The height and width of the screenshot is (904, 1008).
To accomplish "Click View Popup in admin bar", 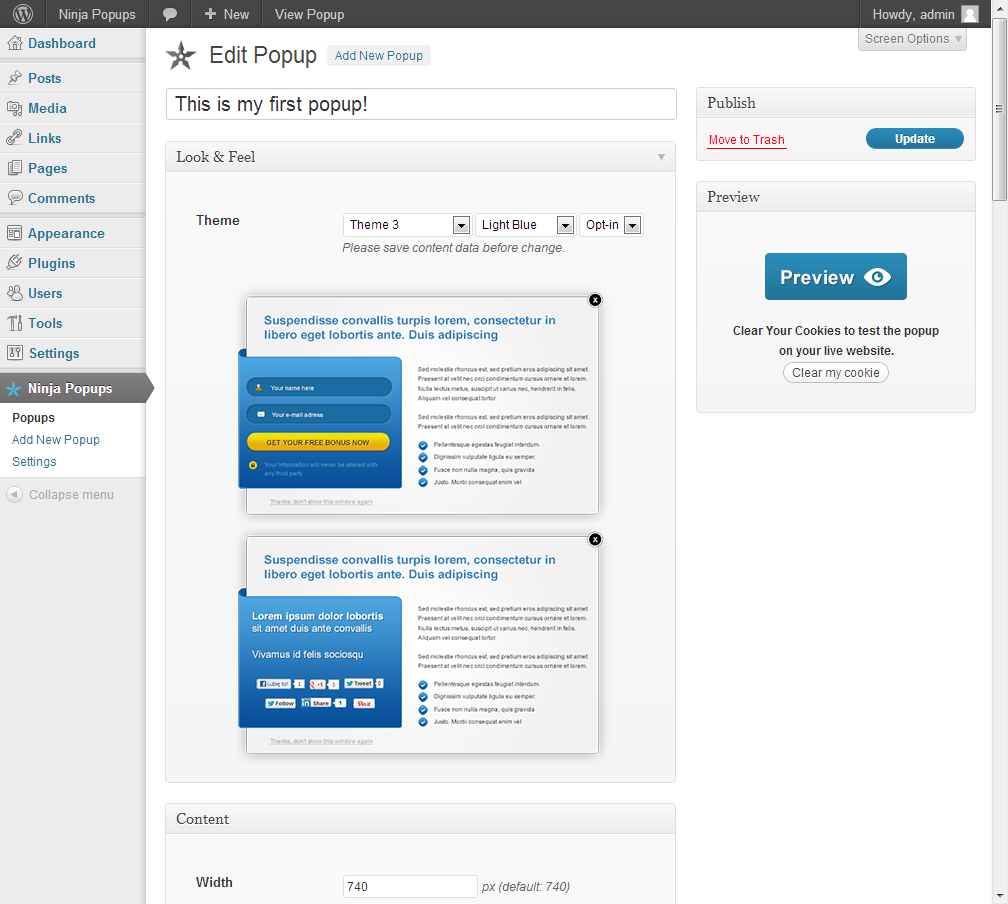I will (x=309, y=14).
